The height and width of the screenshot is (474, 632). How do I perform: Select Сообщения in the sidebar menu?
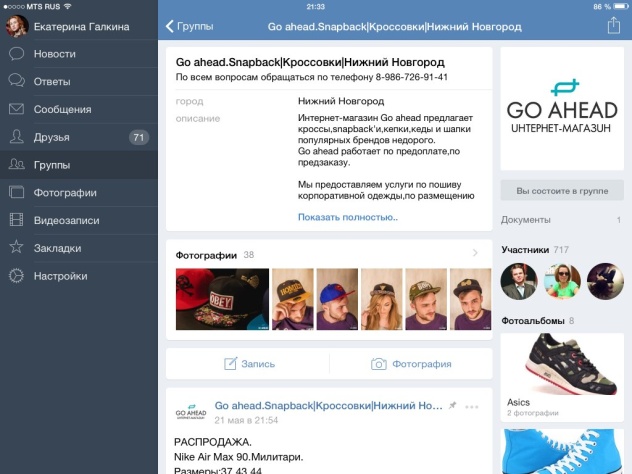tap(62, 110)
